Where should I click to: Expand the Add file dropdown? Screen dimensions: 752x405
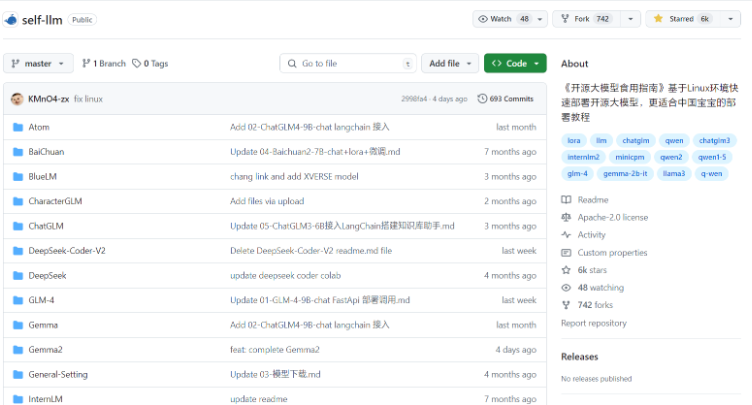coord(450,63)
